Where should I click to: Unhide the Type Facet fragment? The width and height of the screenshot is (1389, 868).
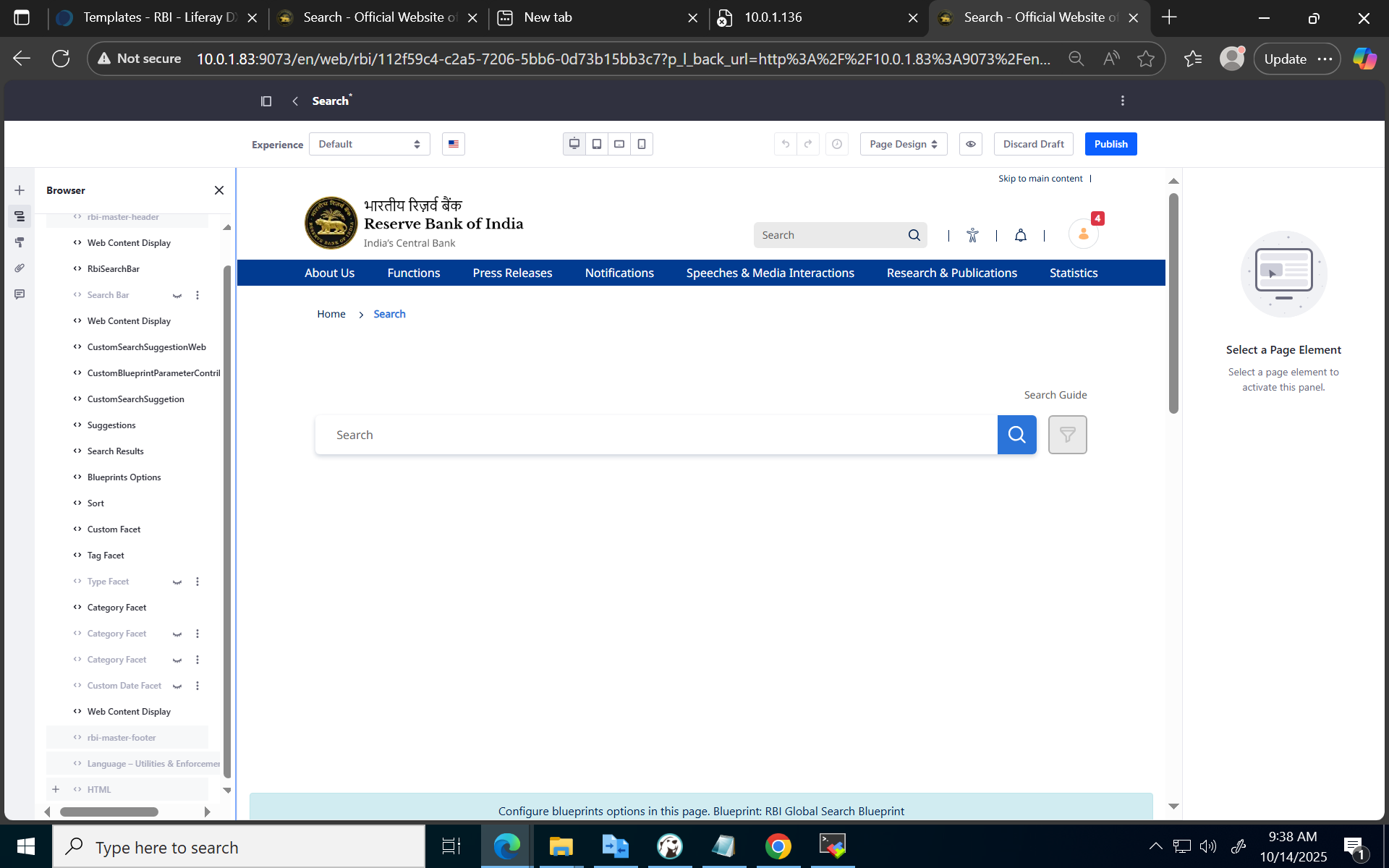tap(177, 582)
